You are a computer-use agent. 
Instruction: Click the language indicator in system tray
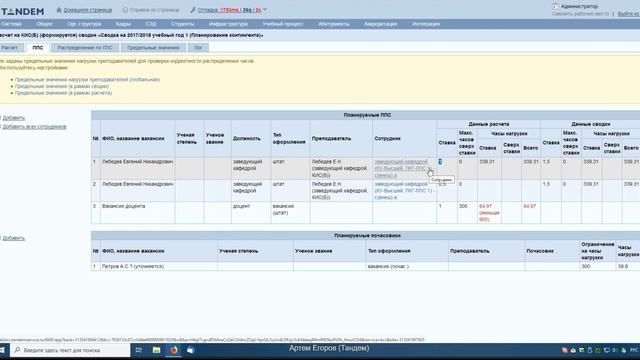[x=634, y=350]
